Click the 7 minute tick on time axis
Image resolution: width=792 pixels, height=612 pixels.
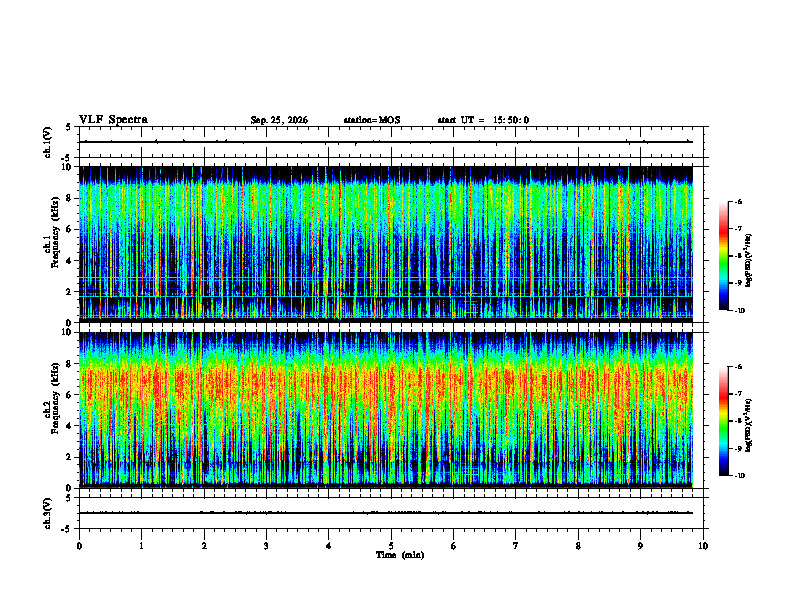(516, 546)
